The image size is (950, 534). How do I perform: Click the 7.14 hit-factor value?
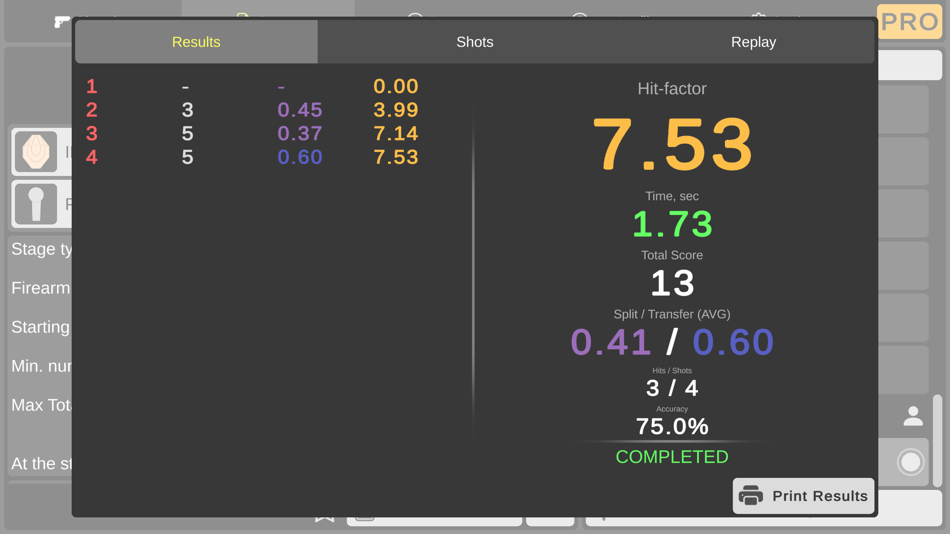point(396,133)
